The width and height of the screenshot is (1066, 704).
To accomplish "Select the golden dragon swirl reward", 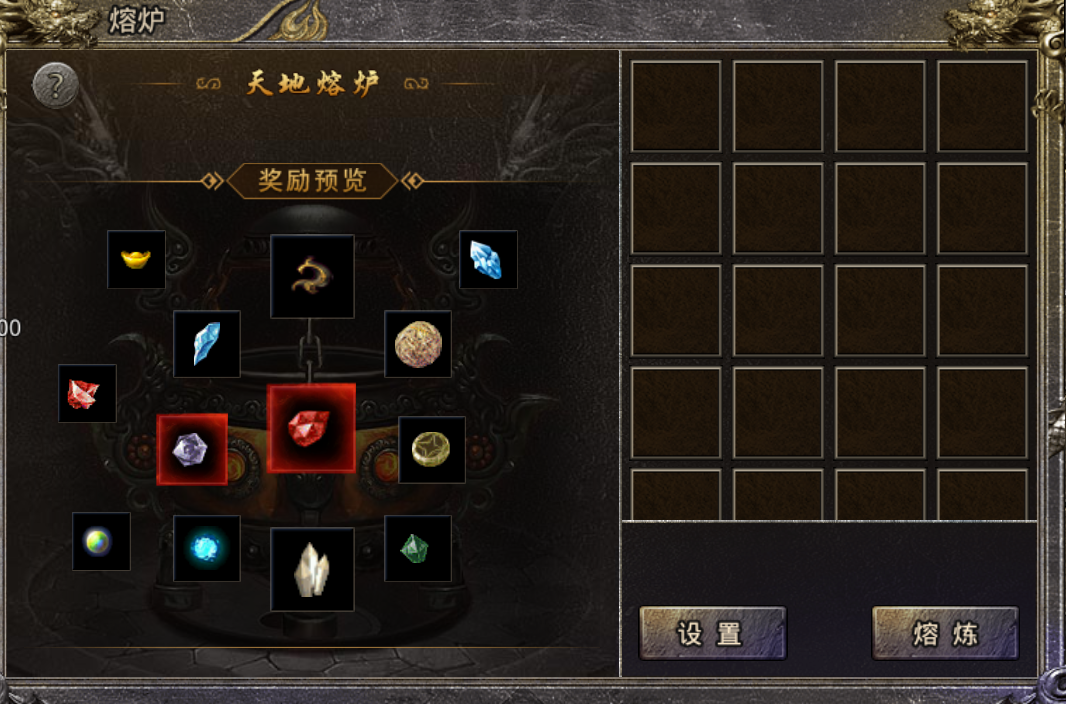I will pyautogui.click(x=312, y=276).
